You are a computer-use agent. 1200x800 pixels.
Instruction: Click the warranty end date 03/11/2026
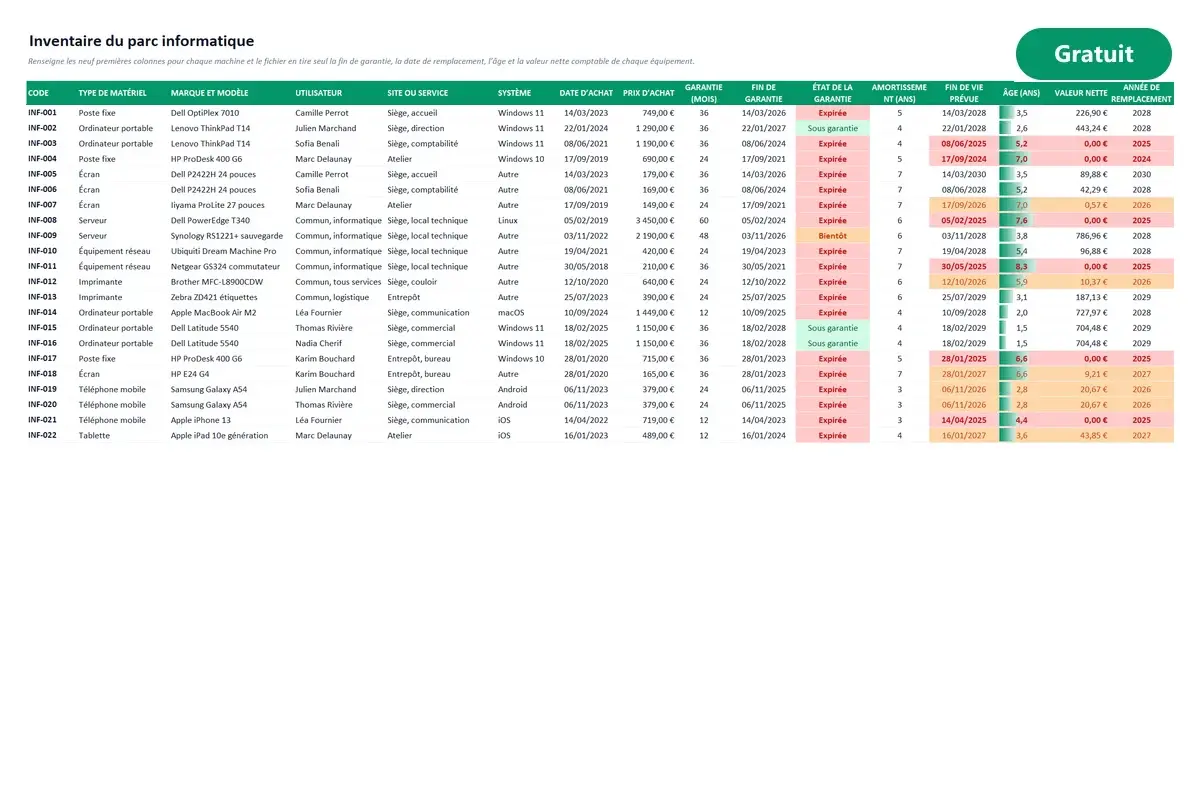tap(763, 236)
